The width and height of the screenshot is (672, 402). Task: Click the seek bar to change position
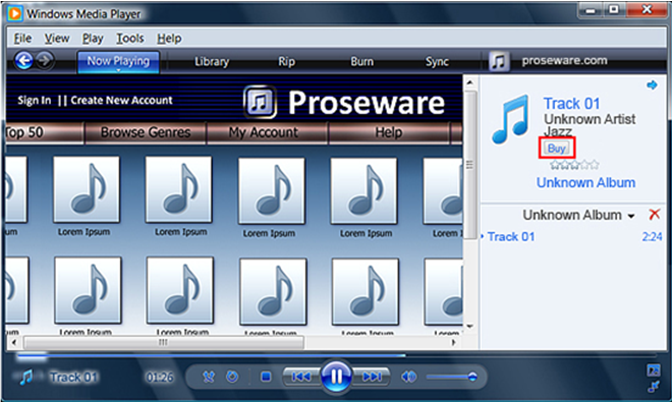[336, 355]
